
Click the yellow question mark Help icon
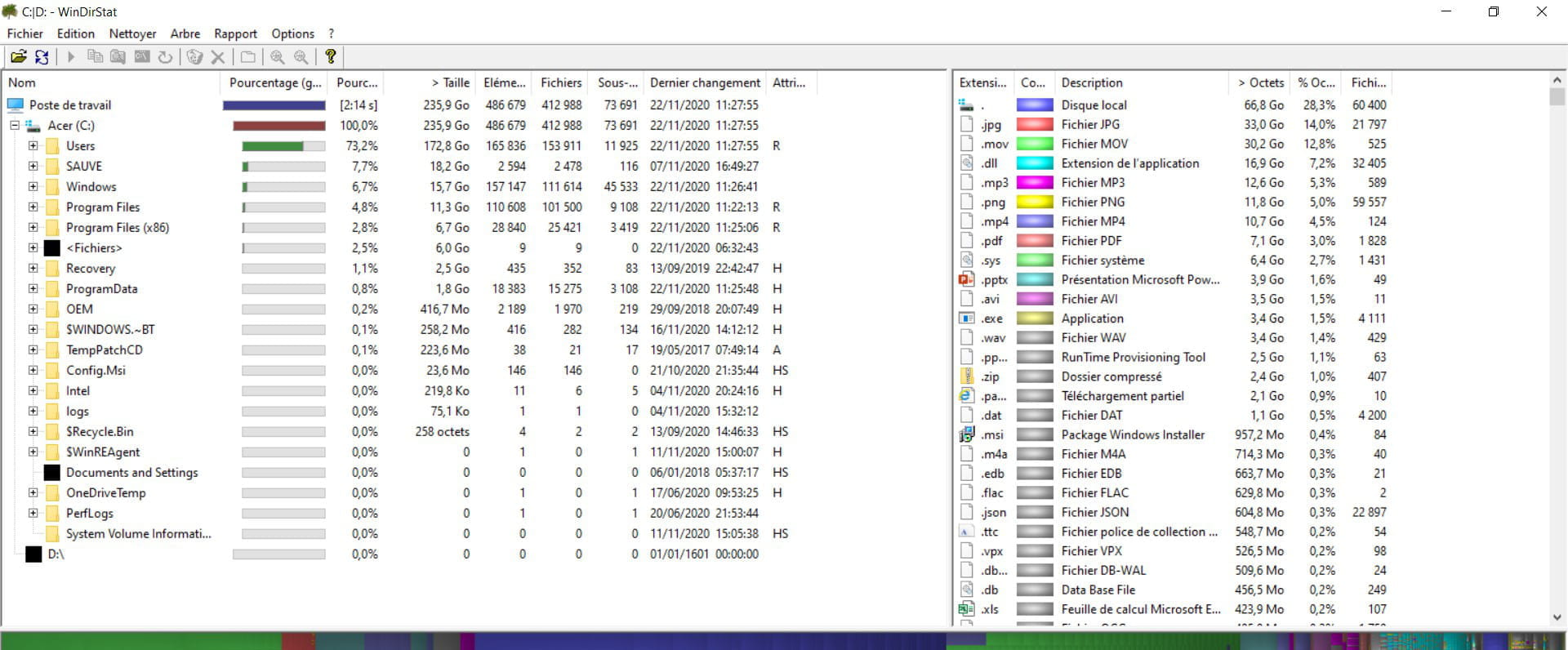(x=330, y=56)
